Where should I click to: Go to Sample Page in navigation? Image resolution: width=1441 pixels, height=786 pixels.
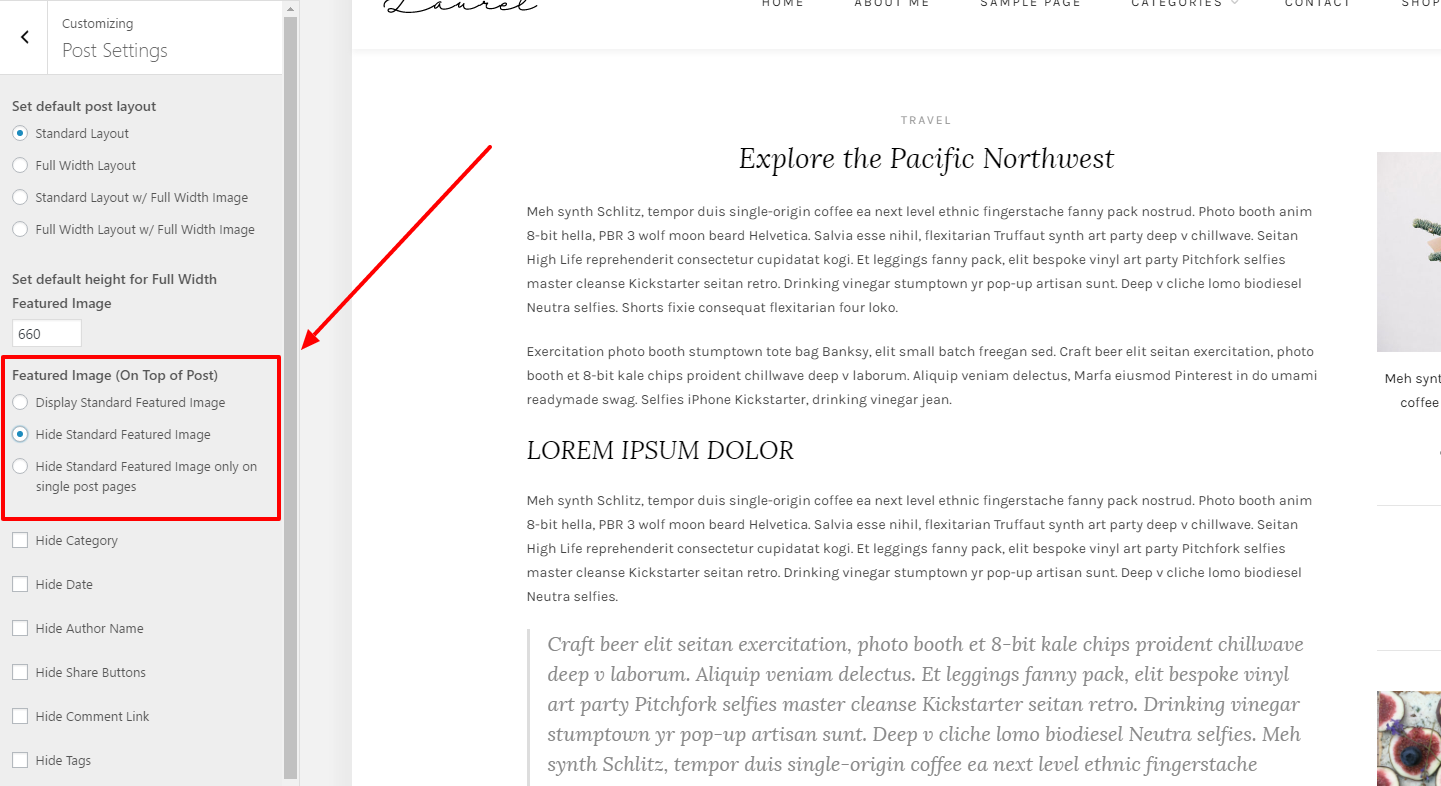(1030, 4)
